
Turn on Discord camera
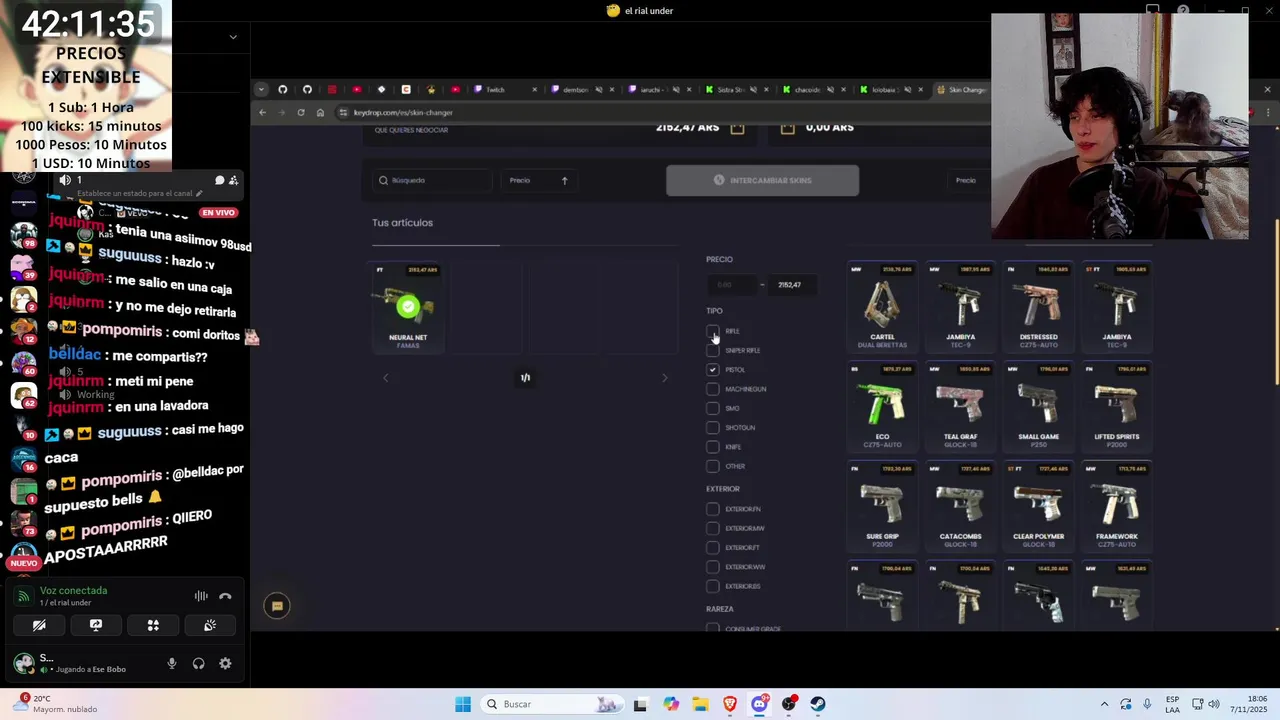39,625
